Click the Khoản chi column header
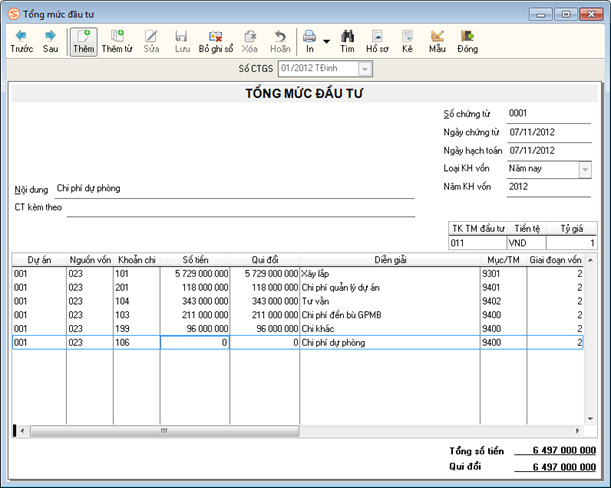 137,260
